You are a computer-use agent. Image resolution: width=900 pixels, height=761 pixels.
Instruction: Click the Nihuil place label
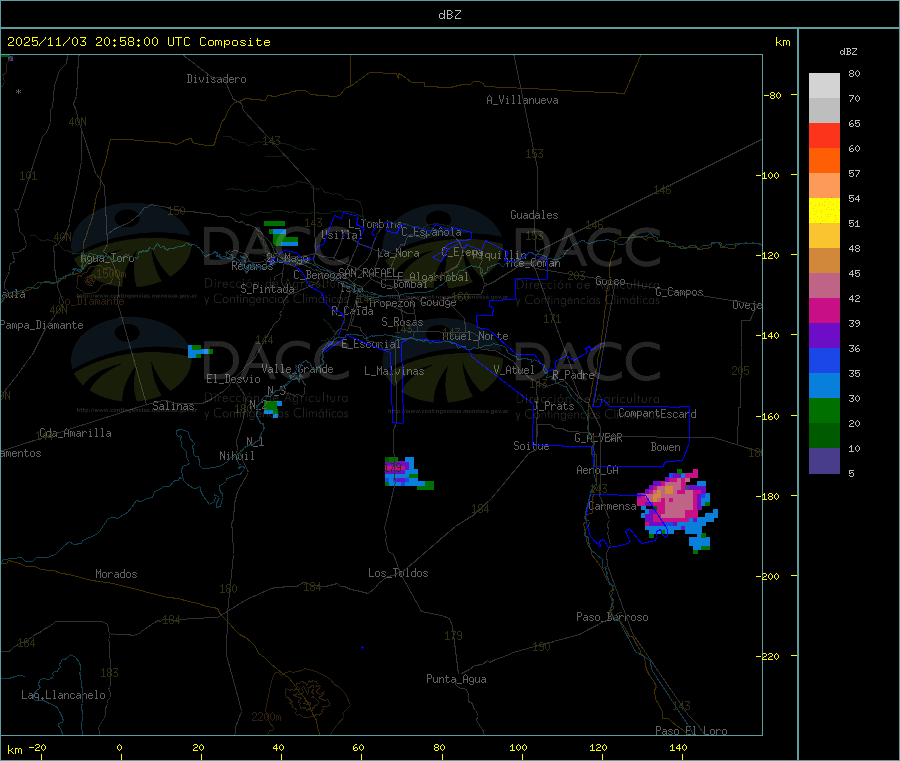[x=236, y=456]
